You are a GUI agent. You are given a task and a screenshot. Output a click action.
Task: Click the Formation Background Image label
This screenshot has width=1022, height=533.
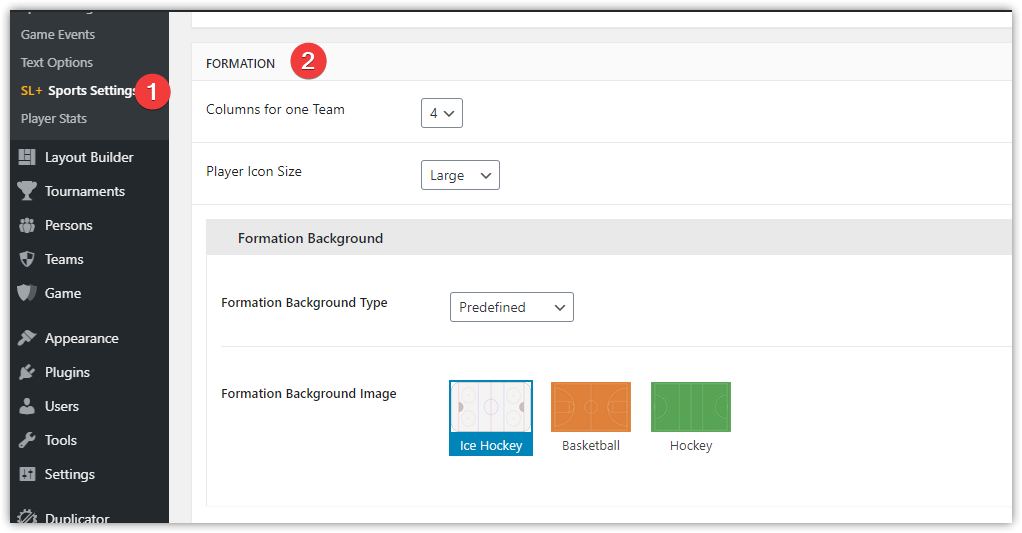(308, 394)
